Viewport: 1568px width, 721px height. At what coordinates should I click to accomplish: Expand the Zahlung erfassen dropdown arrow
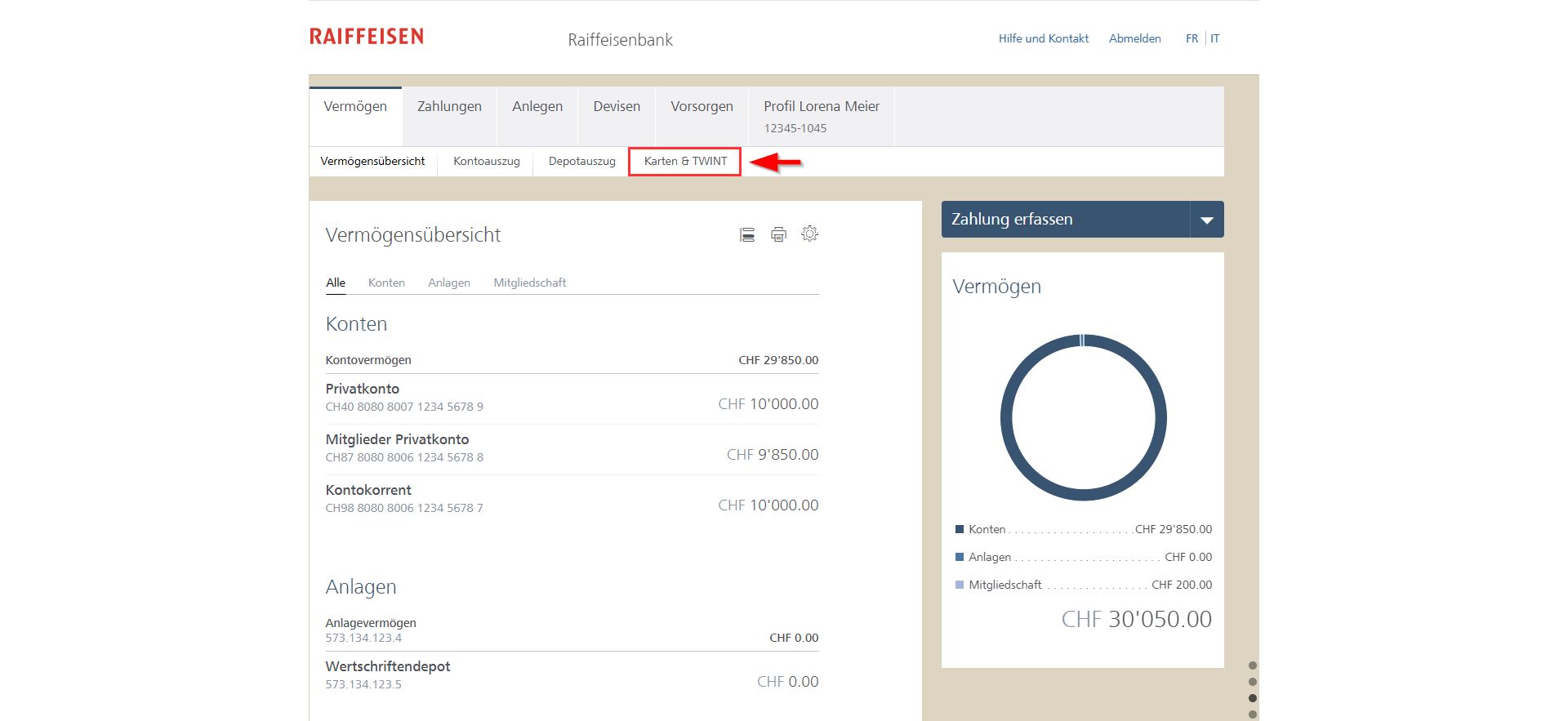tap(1206, 220)
